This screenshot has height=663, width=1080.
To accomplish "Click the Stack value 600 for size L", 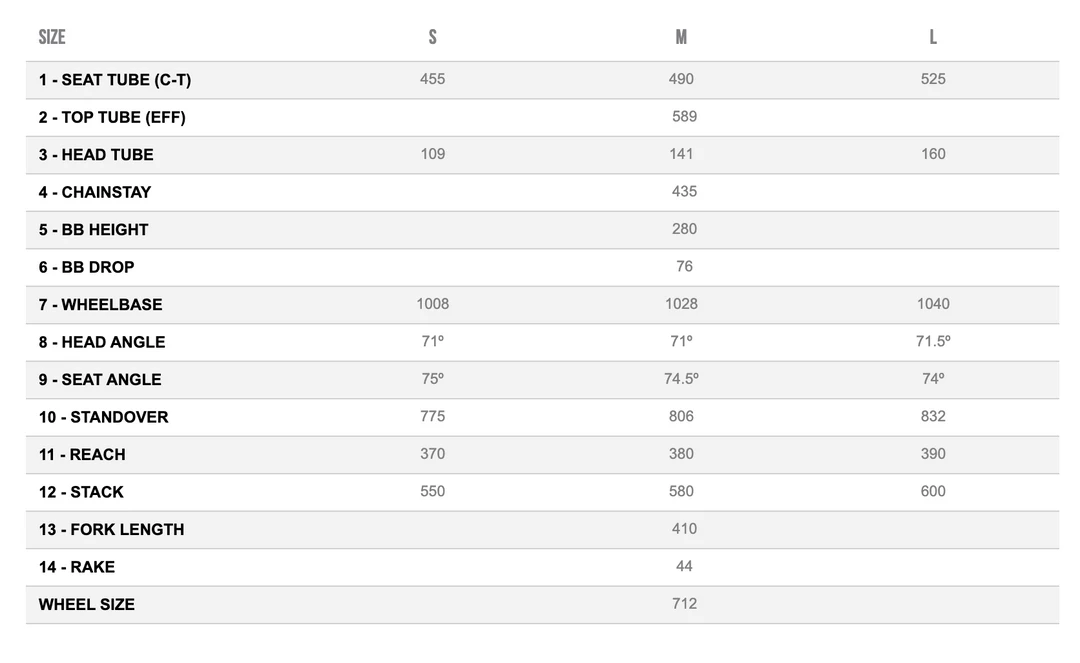I will pyautogui.click(x=933, y=492).
